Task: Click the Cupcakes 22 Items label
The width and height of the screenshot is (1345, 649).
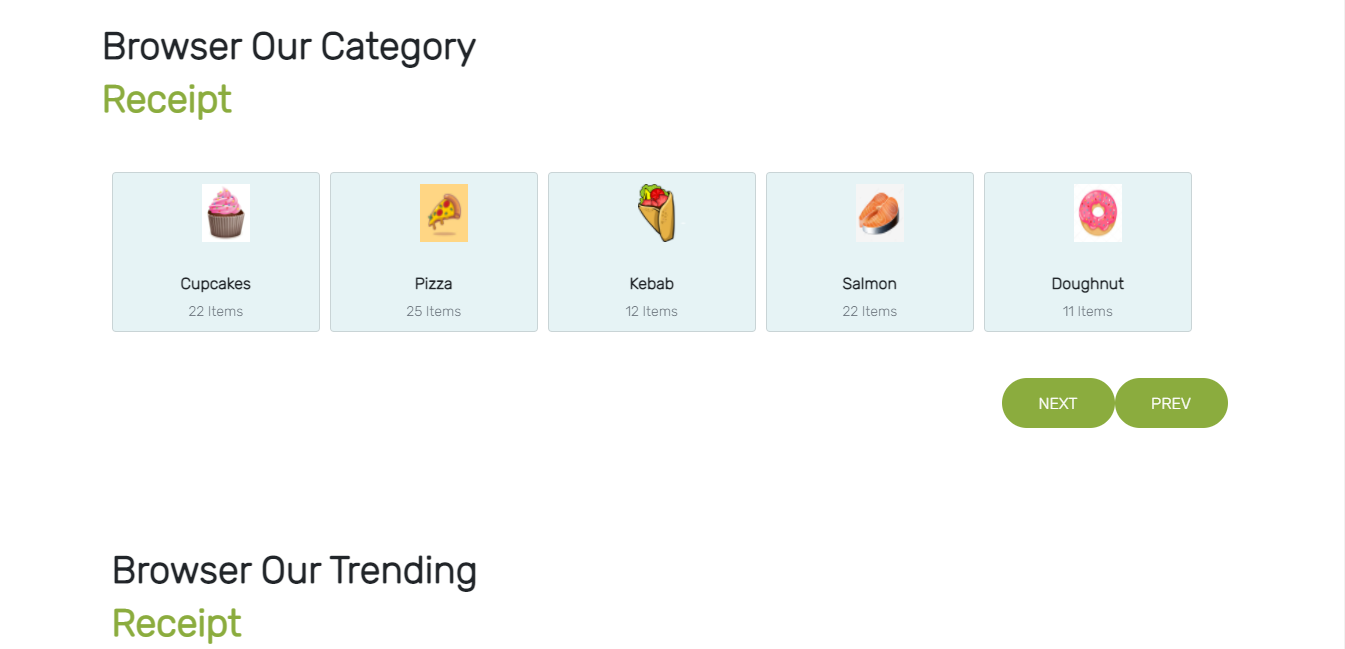Action: [x=216, y=311]
